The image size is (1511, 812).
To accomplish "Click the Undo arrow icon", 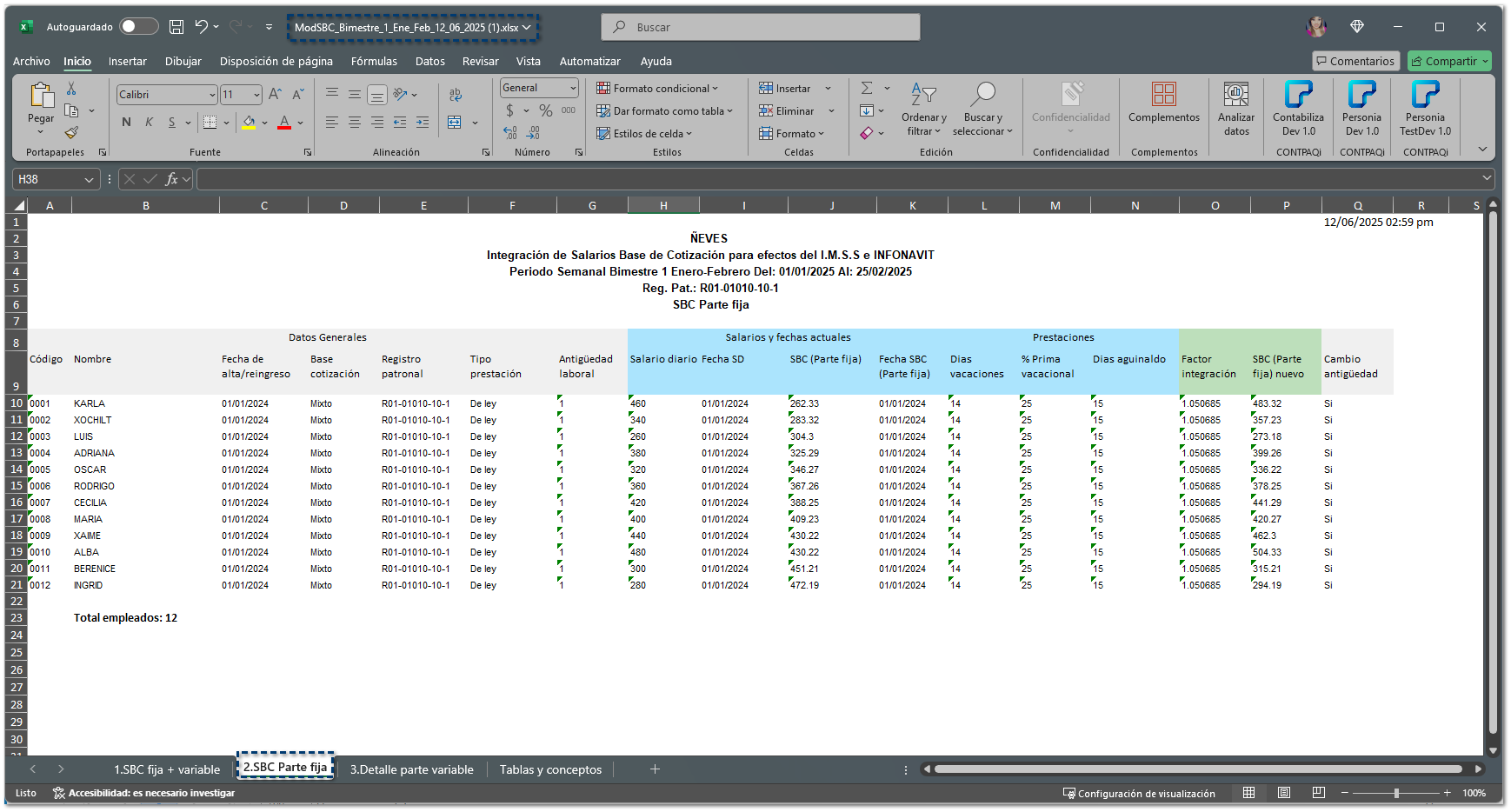I will [201, 27].
